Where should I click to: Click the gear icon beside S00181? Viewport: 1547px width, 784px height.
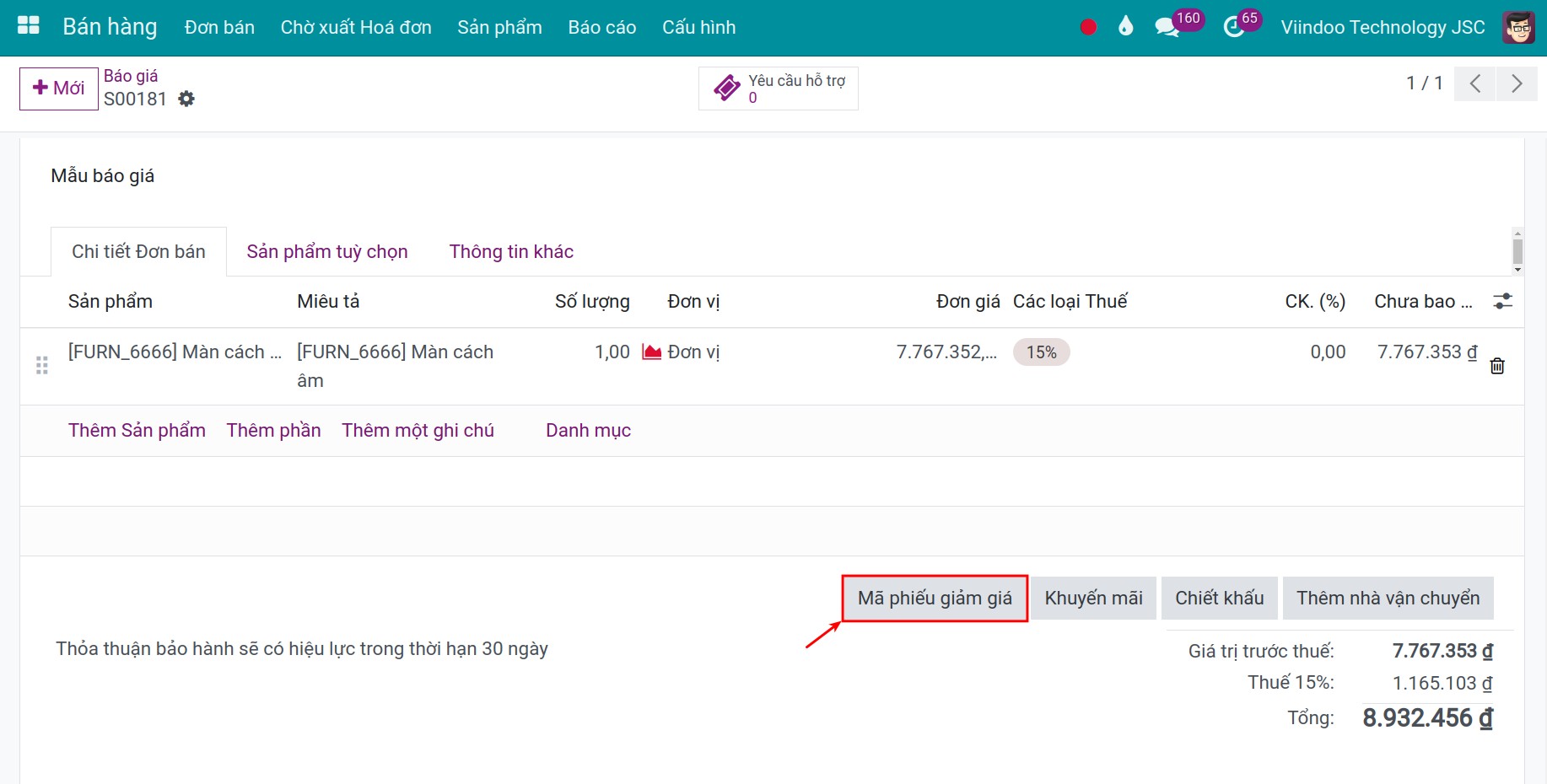[x=186, y=99]
